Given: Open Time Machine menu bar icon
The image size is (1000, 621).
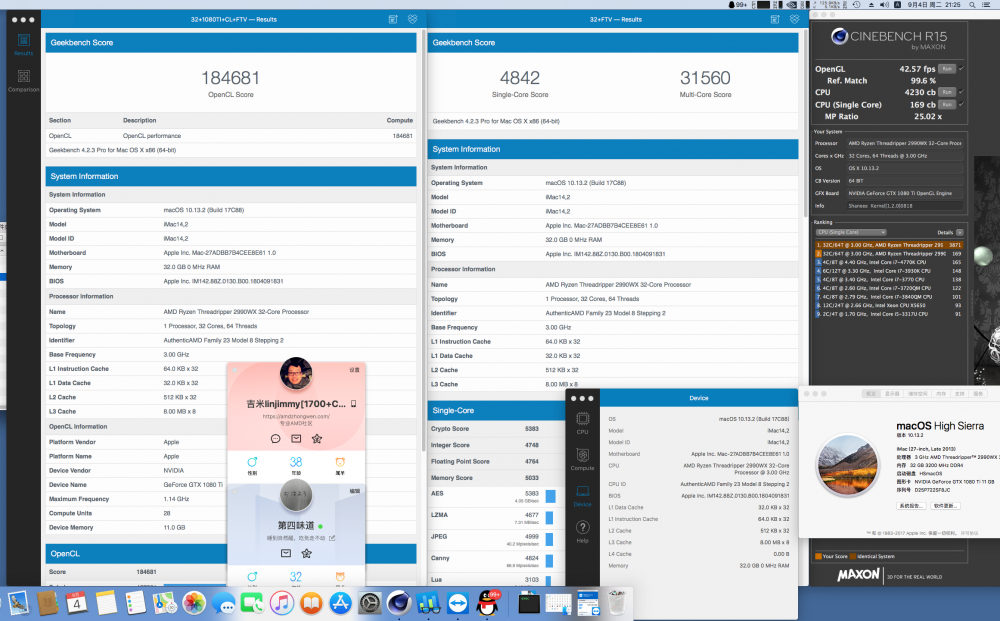Looking at the screenshot, I should pyautogui.click(x=857, y=4).
